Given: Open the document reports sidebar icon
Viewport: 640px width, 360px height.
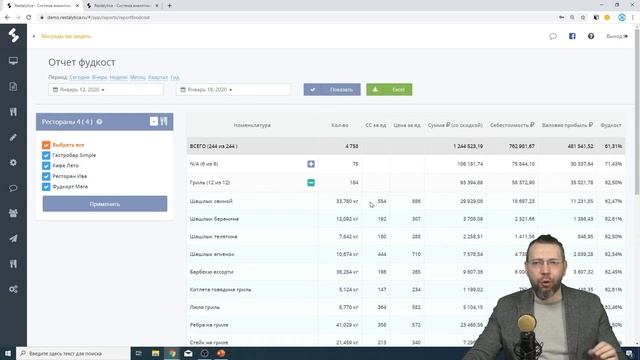Looking at the screenshot, I should [13, 87].
